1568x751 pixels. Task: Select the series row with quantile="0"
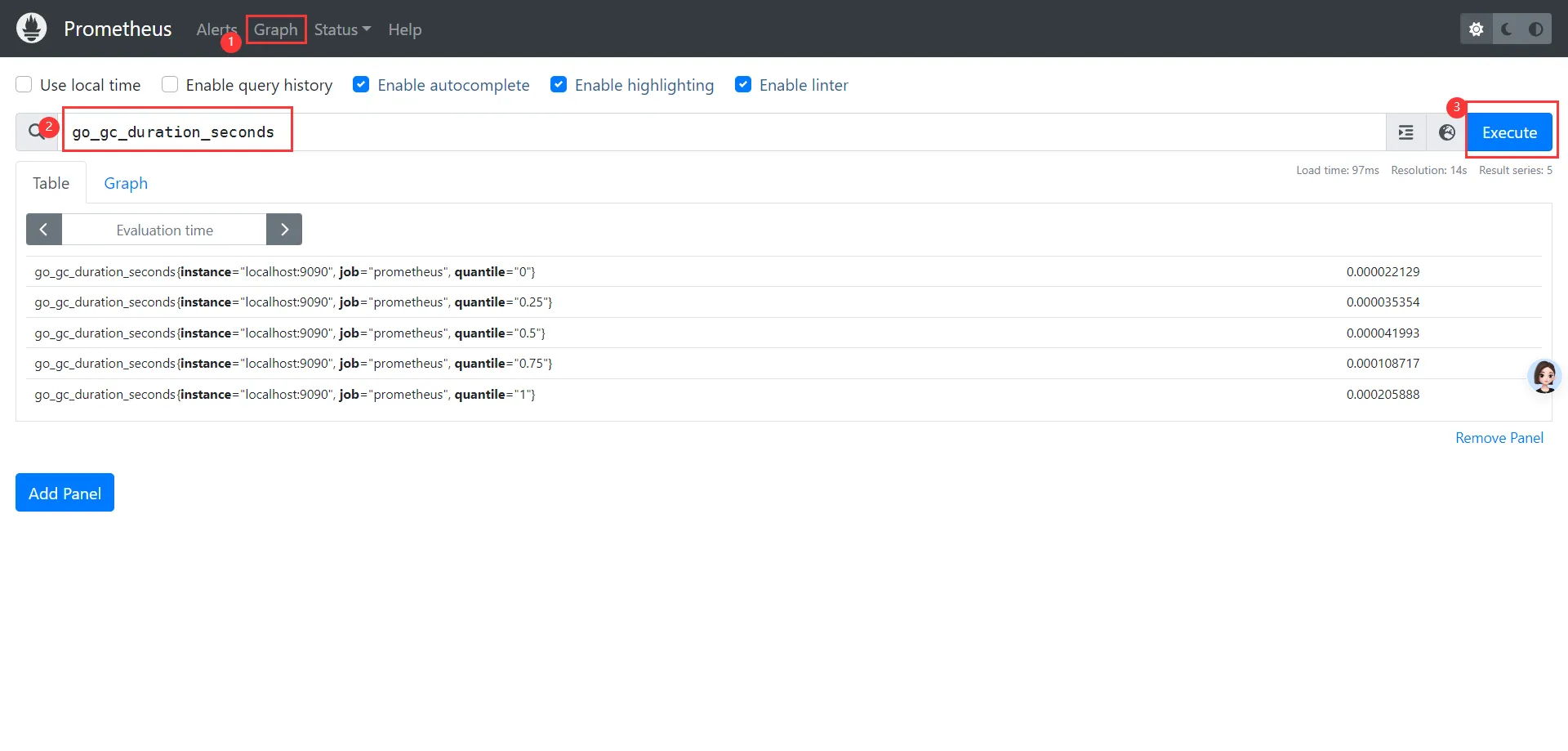point(784,272)
